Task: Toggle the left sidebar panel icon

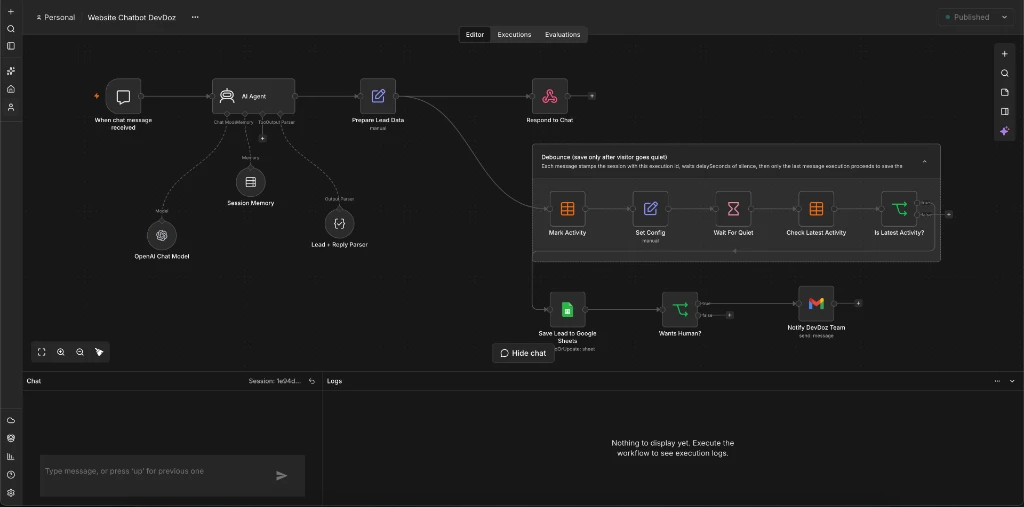Action: pyautogui.click(x=10, y=46)
